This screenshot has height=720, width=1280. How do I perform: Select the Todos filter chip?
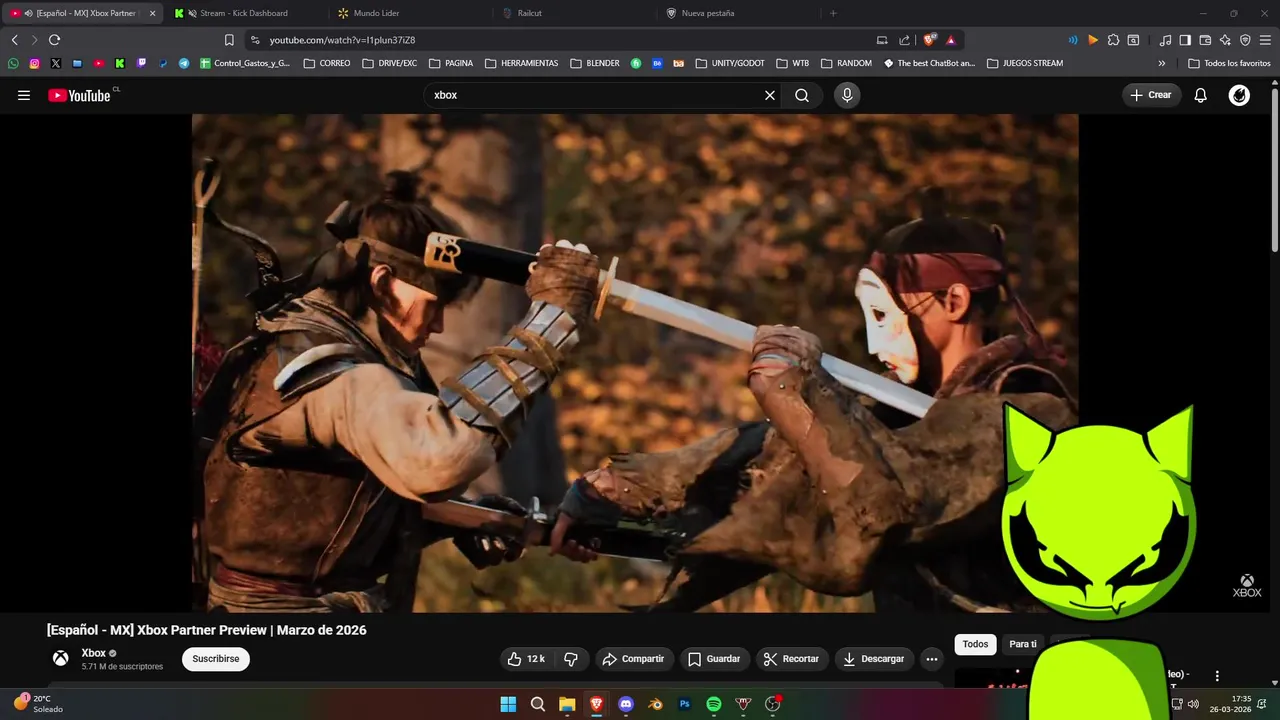coord(975,644)
